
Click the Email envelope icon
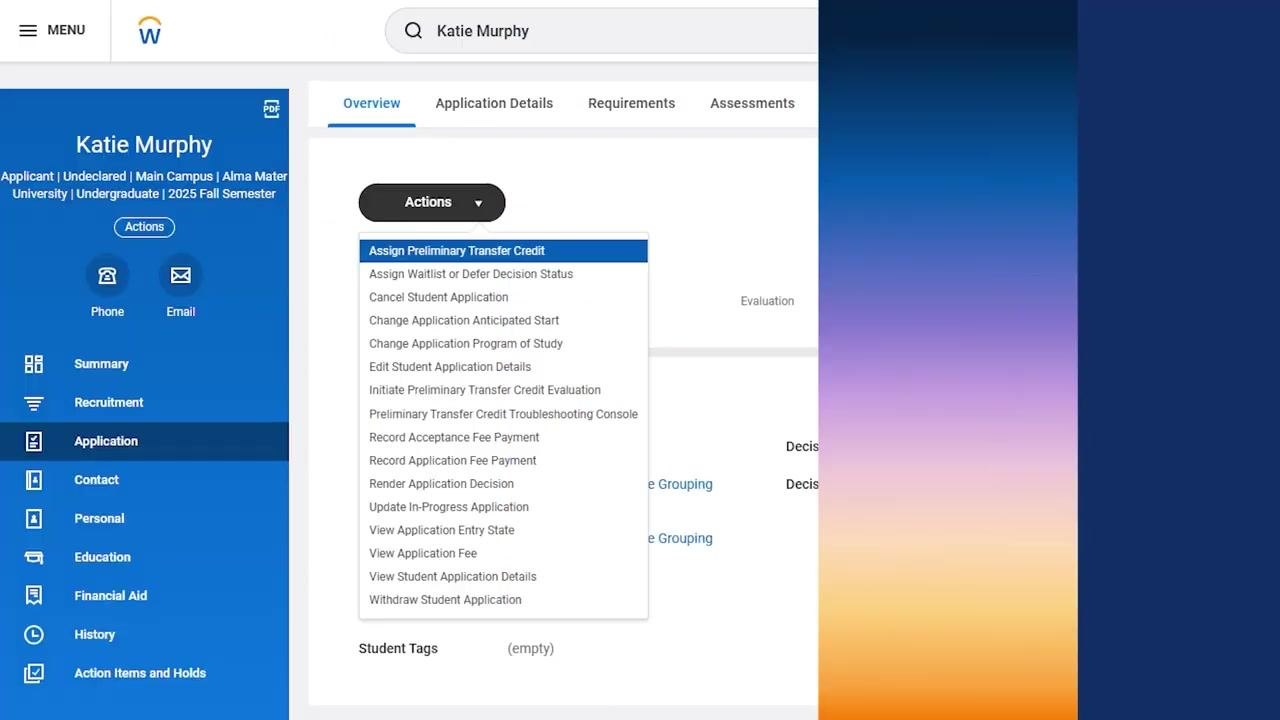[181, 275]
